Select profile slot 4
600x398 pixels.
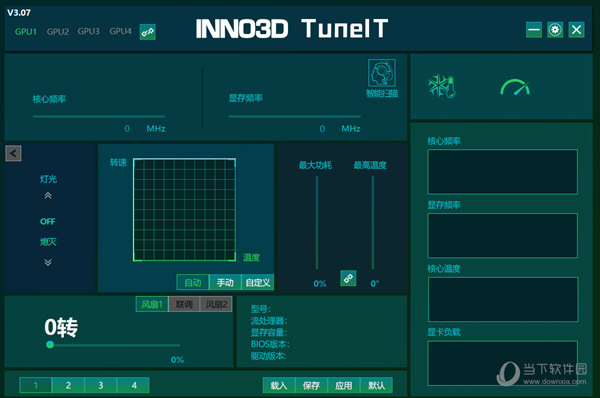point(134,385)
